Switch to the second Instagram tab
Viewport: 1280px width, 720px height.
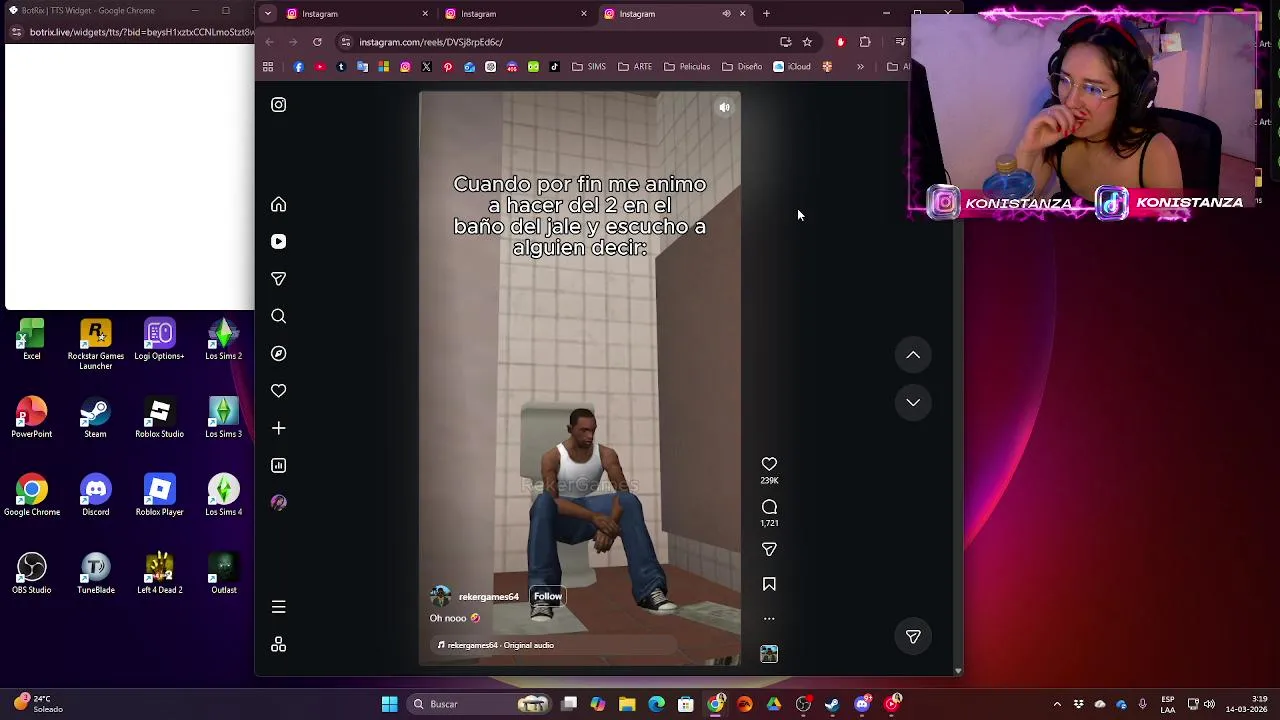point(515,14)
